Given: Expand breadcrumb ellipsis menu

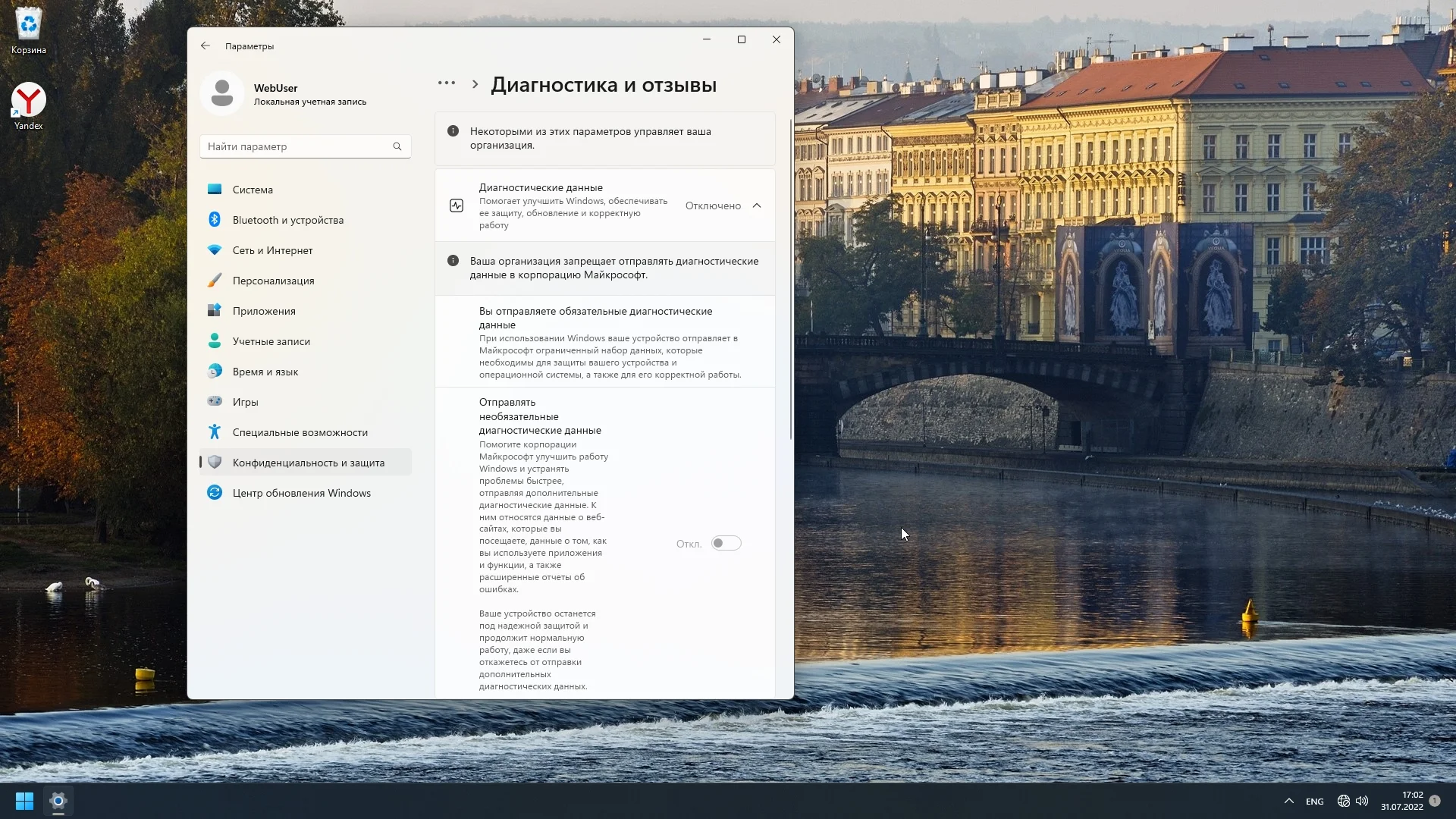Looking at the screenshot, I should tap(447, 83).
